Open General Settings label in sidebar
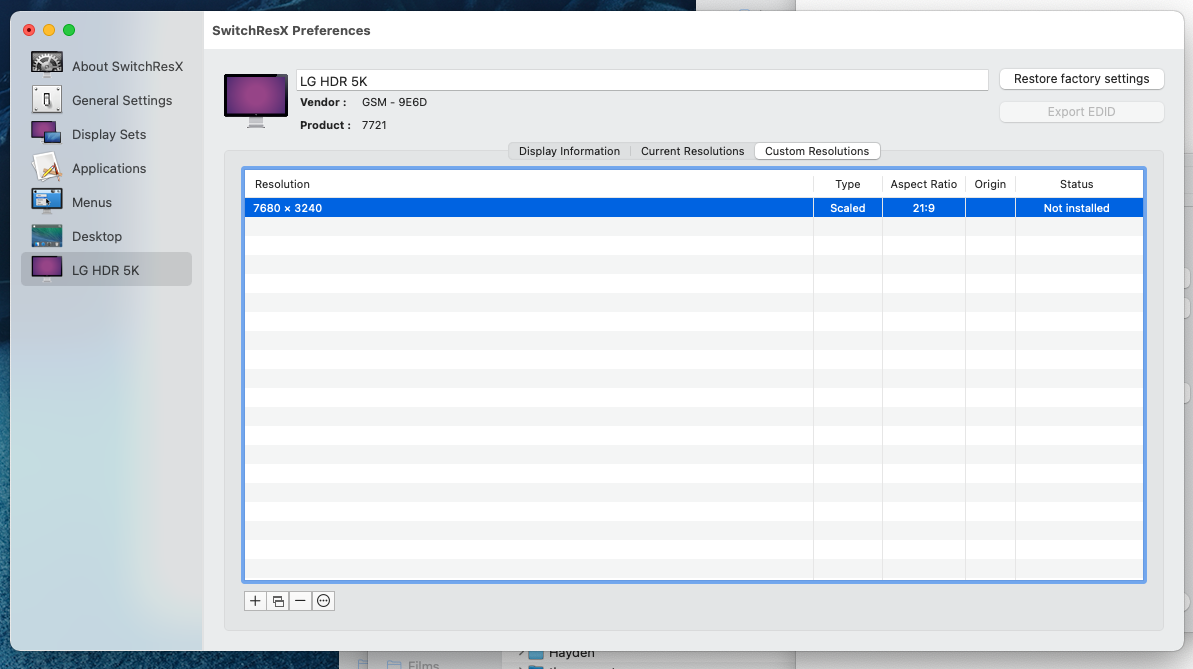The height and width of the screenshot is (669, 1193). click(x=122, y=100)
